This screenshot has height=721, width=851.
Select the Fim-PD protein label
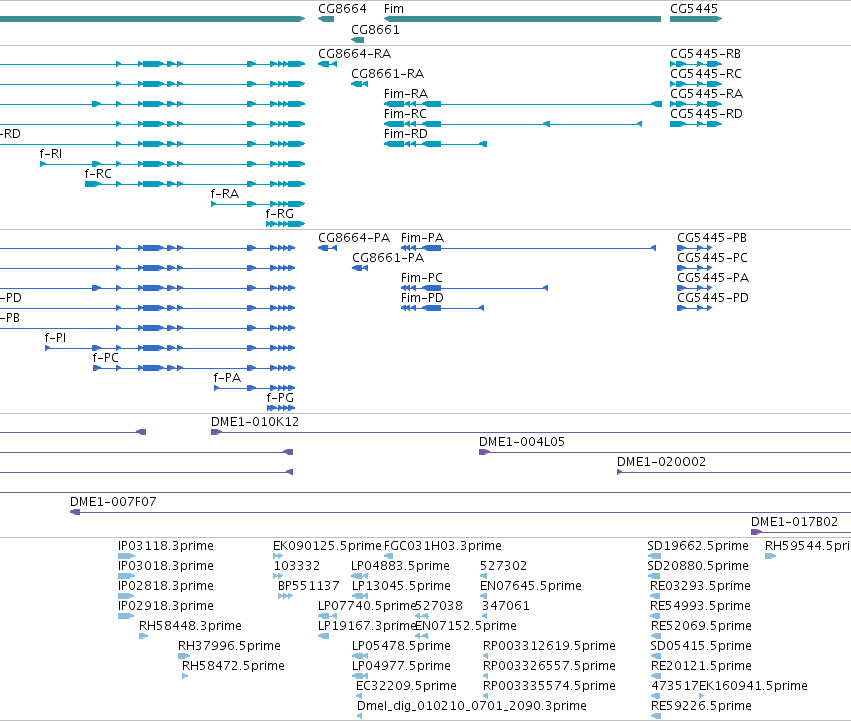[x=422, y=298]
